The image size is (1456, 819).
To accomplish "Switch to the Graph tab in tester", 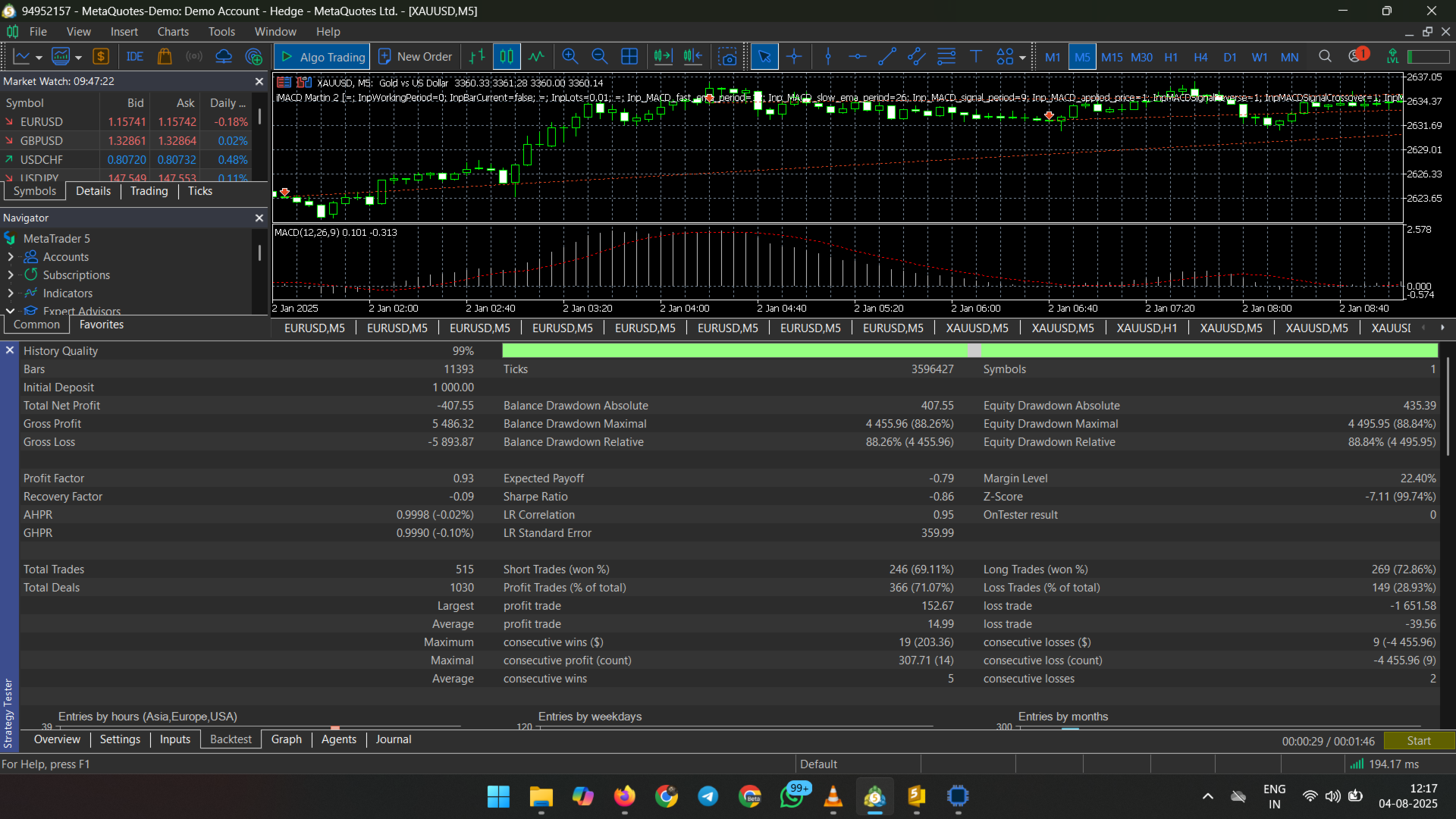I will pos(287,739).
